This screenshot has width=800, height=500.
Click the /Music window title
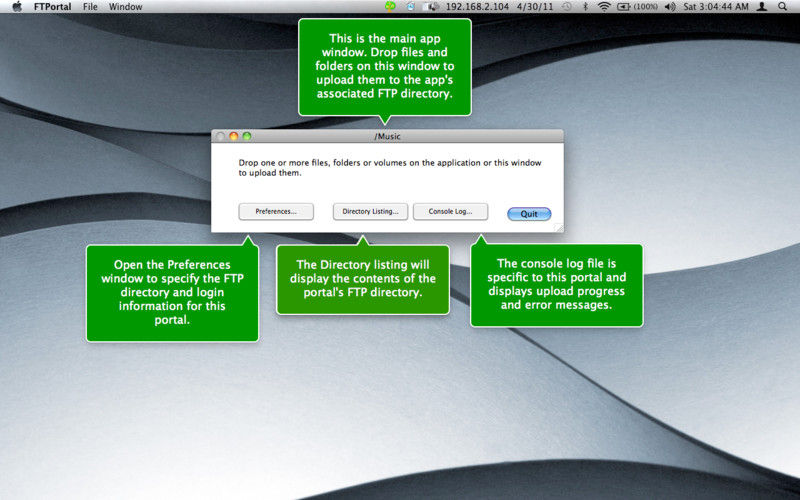point(387,136)
